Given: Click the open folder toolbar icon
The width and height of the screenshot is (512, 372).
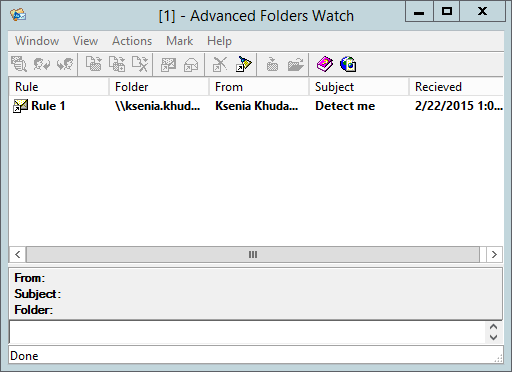Looking at the screenshot, I should pos(296,64).
